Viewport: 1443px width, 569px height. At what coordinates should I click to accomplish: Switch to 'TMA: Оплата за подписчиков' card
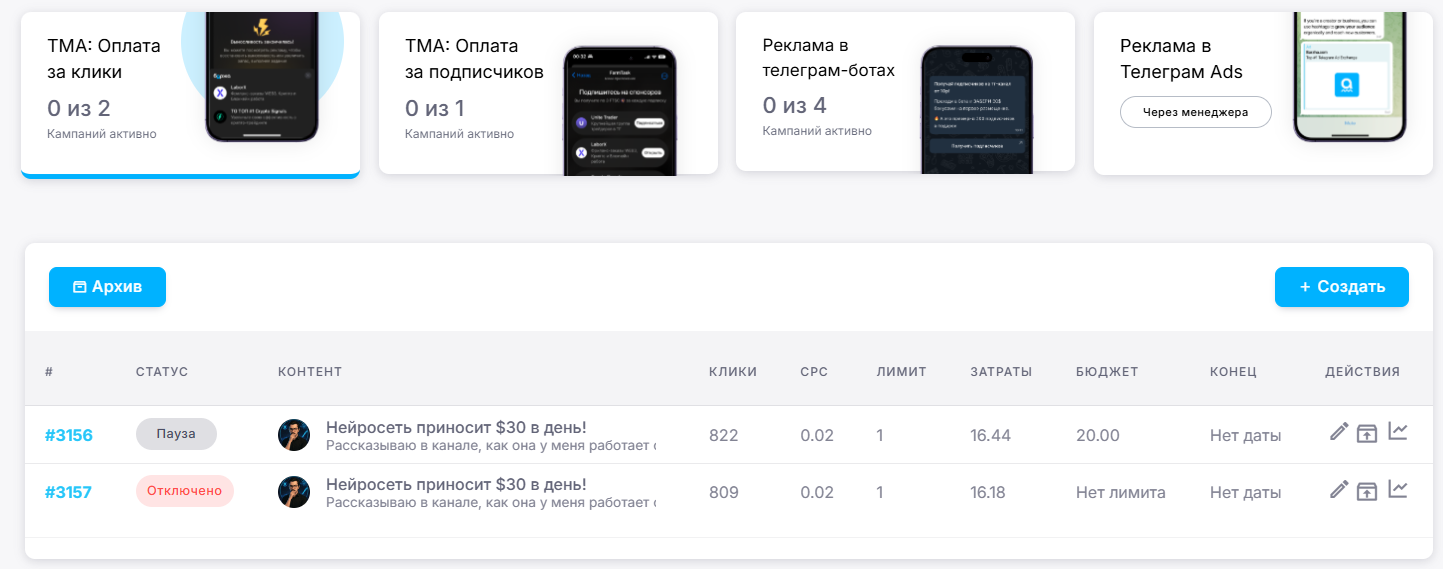470,90
